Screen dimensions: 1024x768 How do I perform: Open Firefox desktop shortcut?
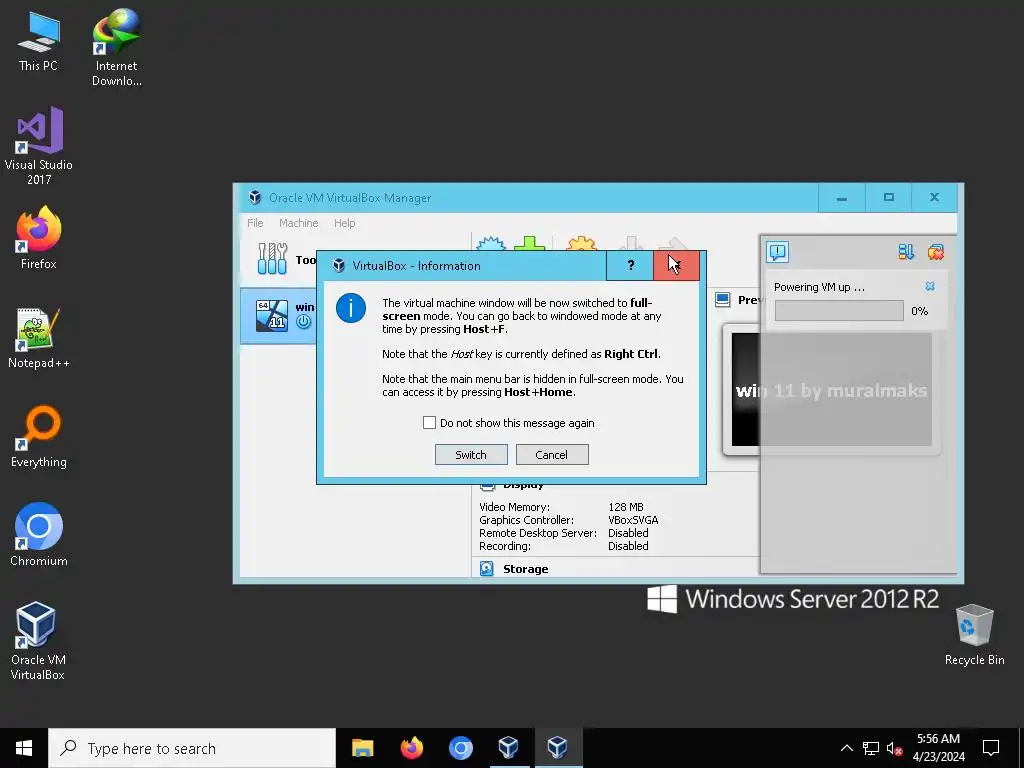39,238
